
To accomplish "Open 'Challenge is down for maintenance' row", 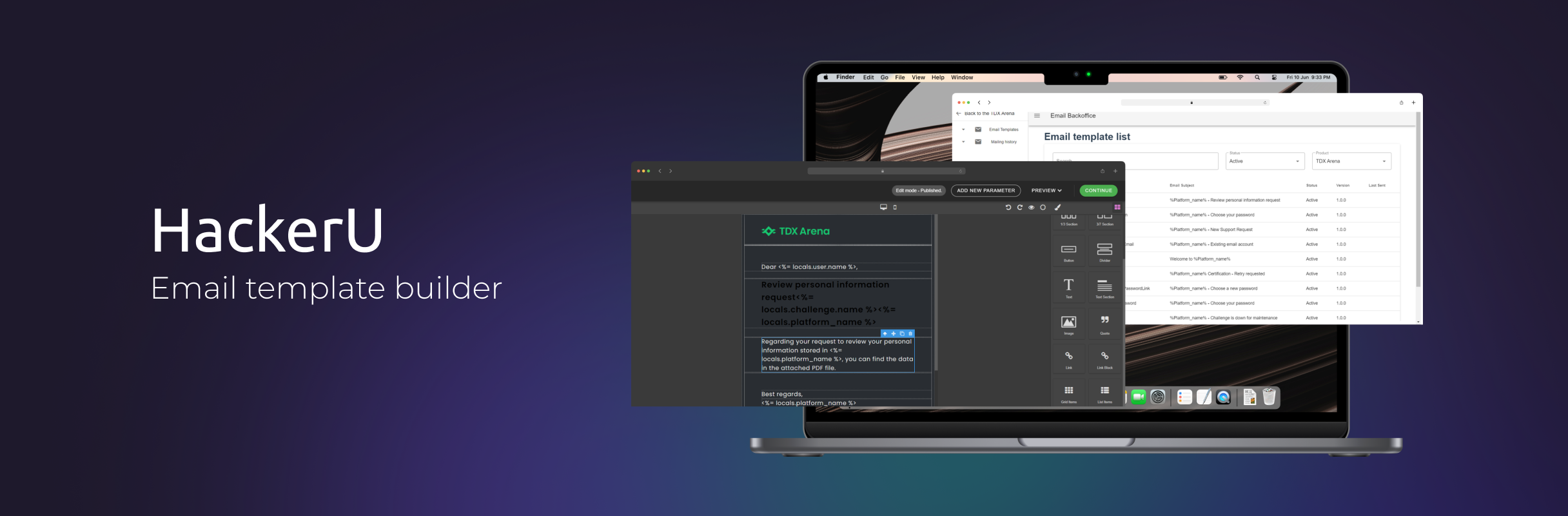I will point(1262,318).
